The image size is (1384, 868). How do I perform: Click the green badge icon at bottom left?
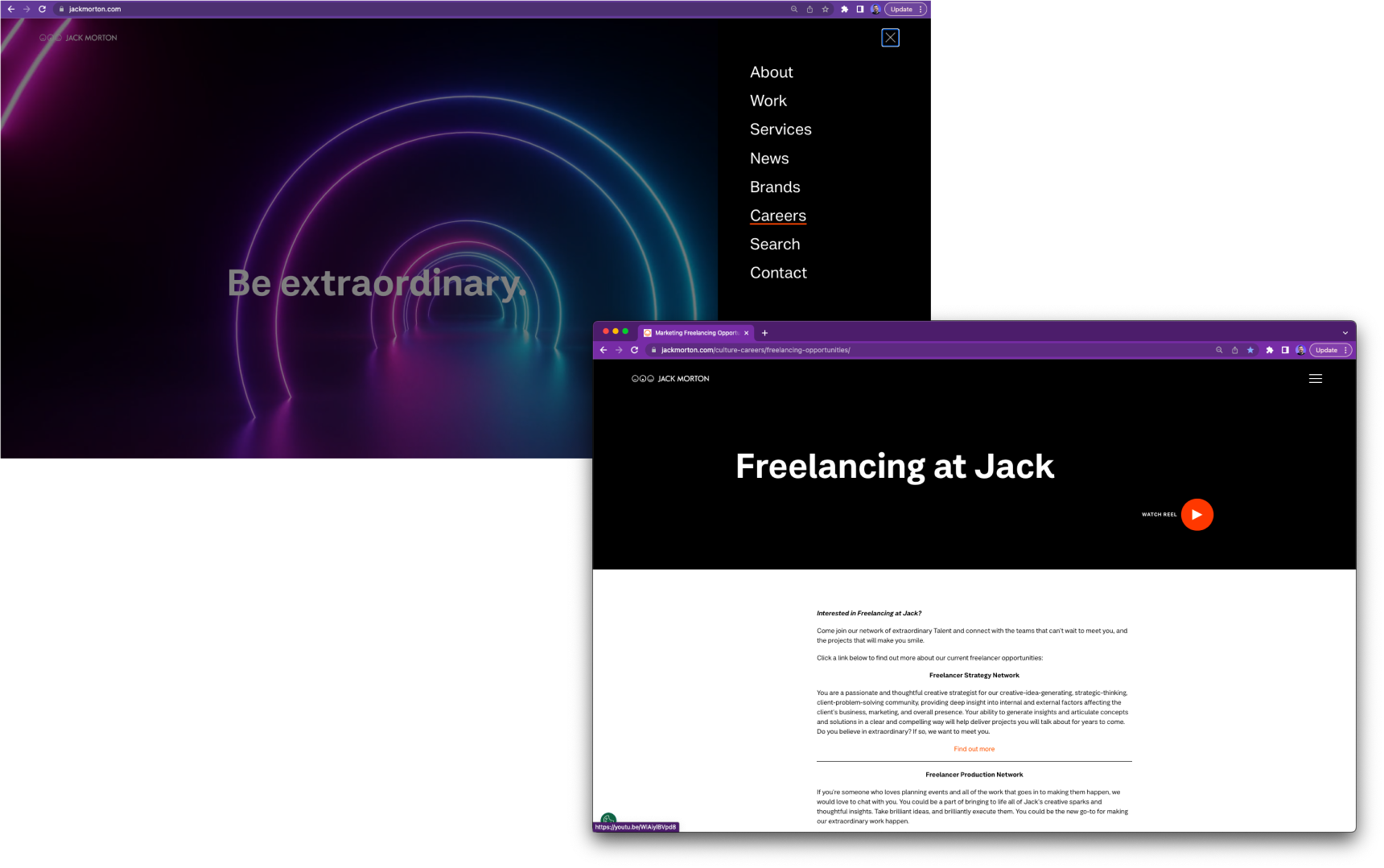608,817
